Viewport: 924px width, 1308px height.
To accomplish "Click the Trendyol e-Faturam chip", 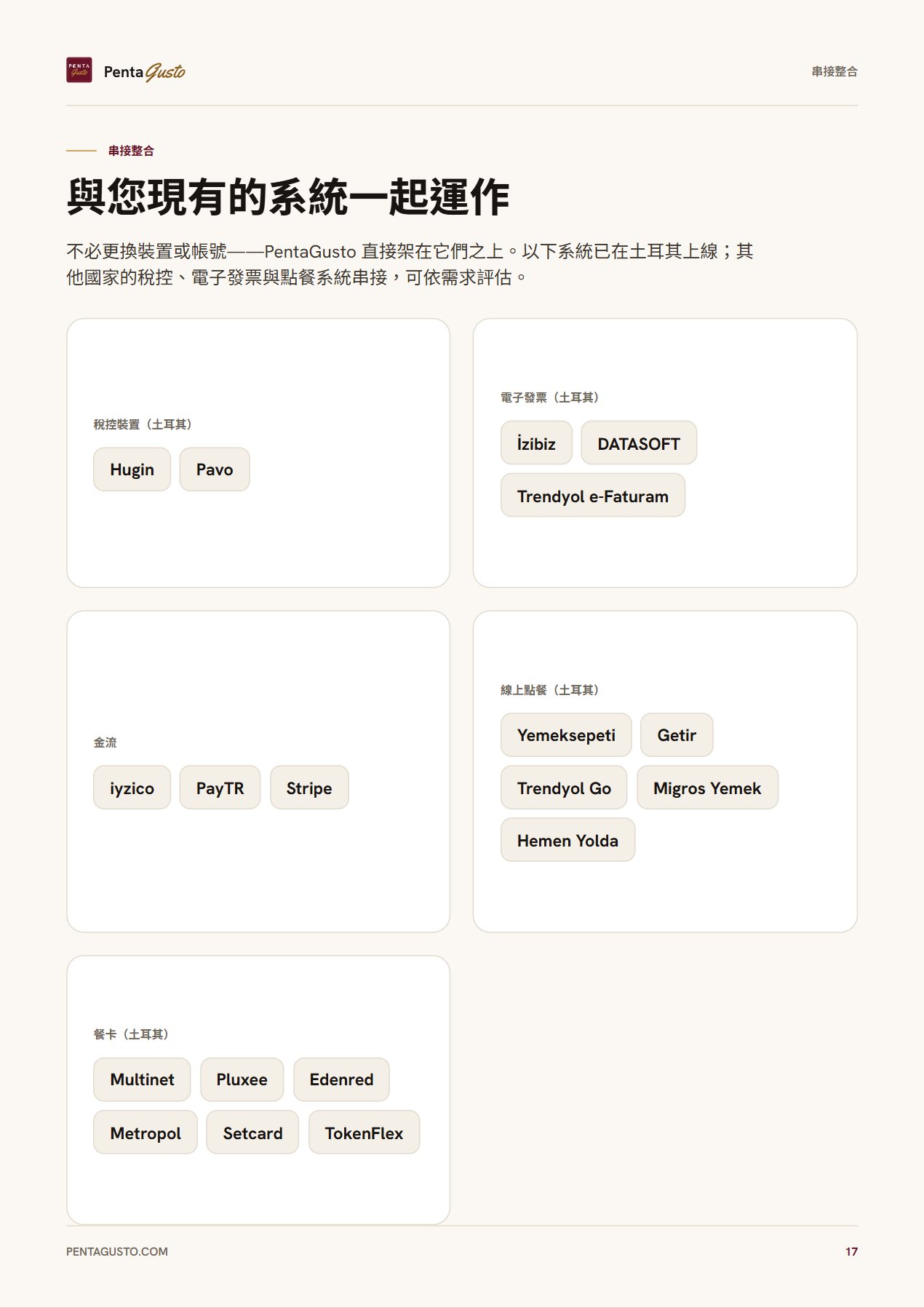I will click(593, 496).
